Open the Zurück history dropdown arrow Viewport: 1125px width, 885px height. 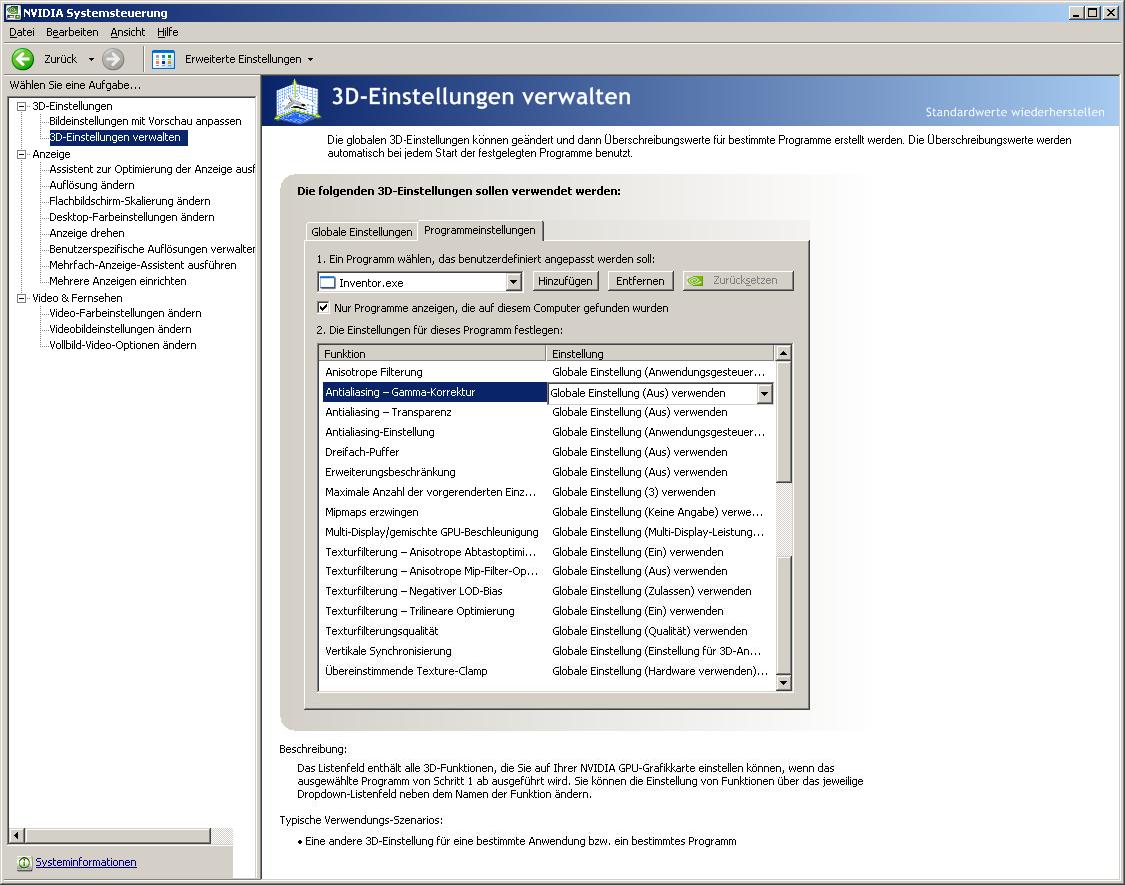tap(91, 60)
